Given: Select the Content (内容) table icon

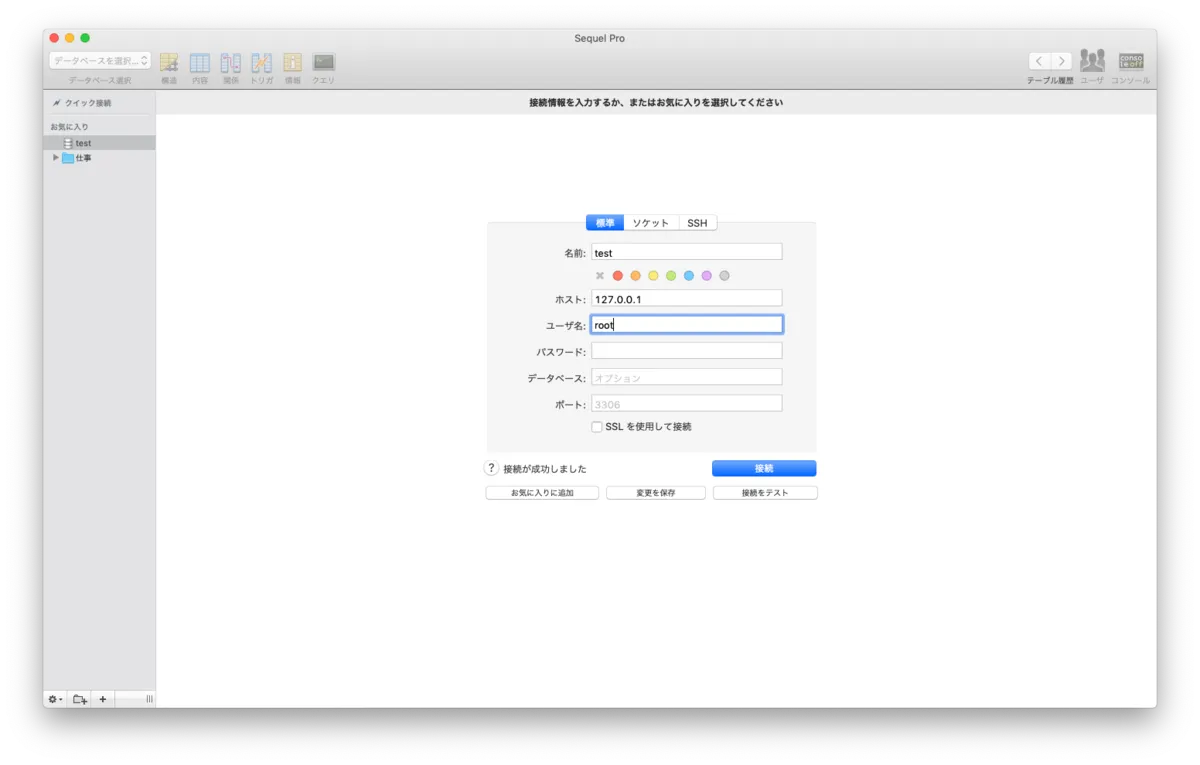Looking at the screenshot, I should point(200,62).
